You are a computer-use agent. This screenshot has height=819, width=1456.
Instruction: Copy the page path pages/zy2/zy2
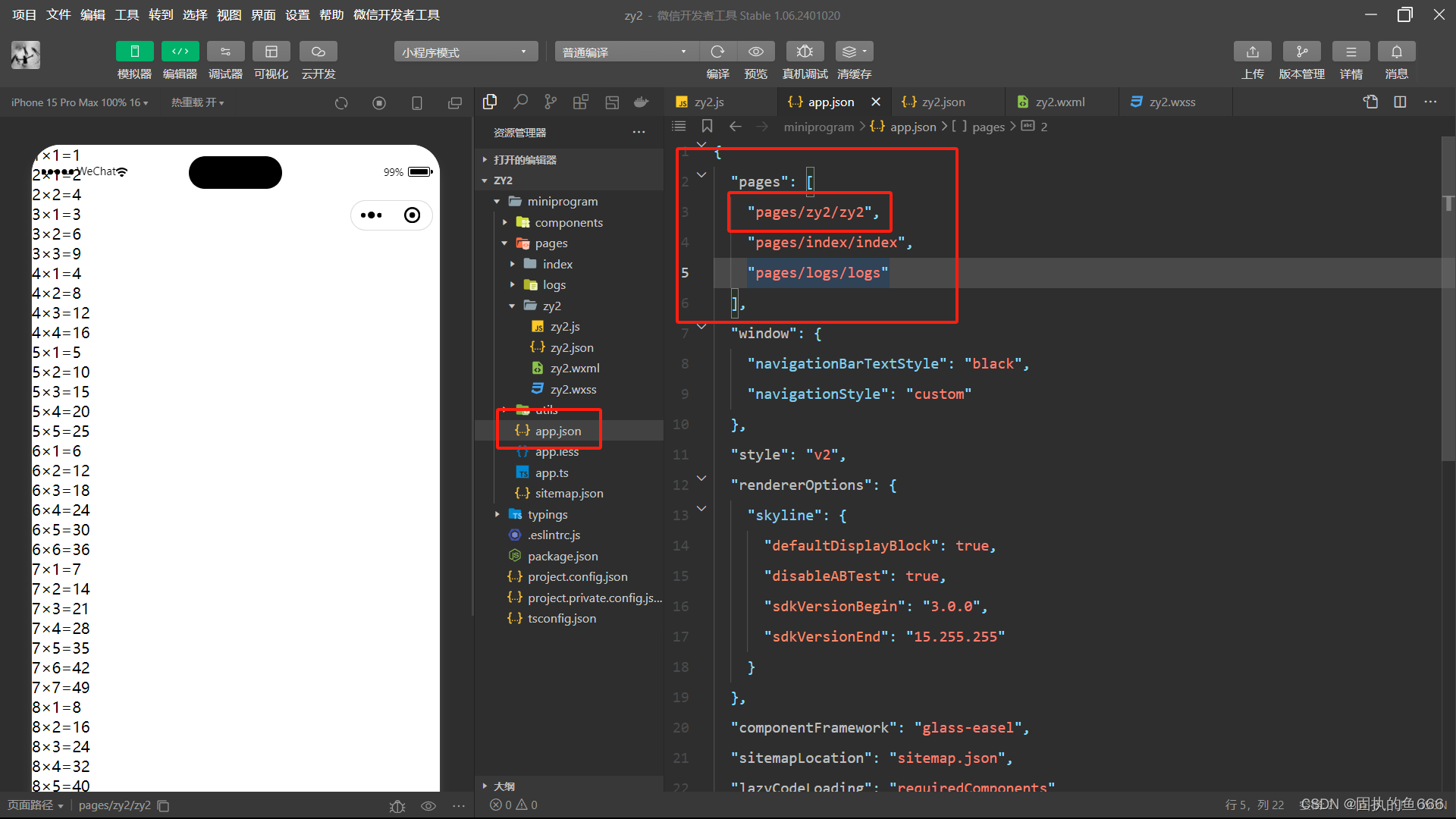(164, 805)
